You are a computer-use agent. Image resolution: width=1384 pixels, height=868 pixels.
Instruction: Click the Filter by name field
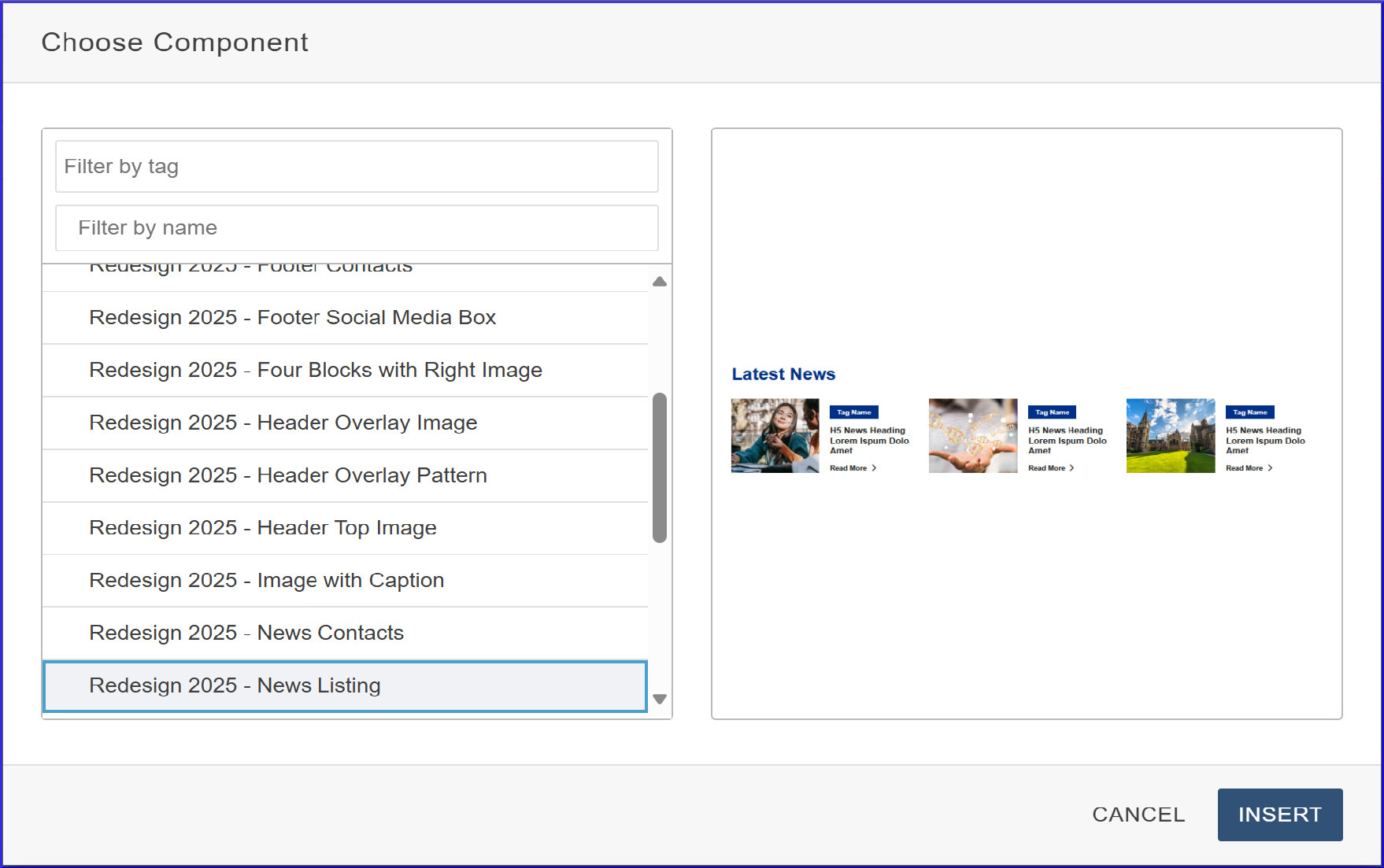357,228
